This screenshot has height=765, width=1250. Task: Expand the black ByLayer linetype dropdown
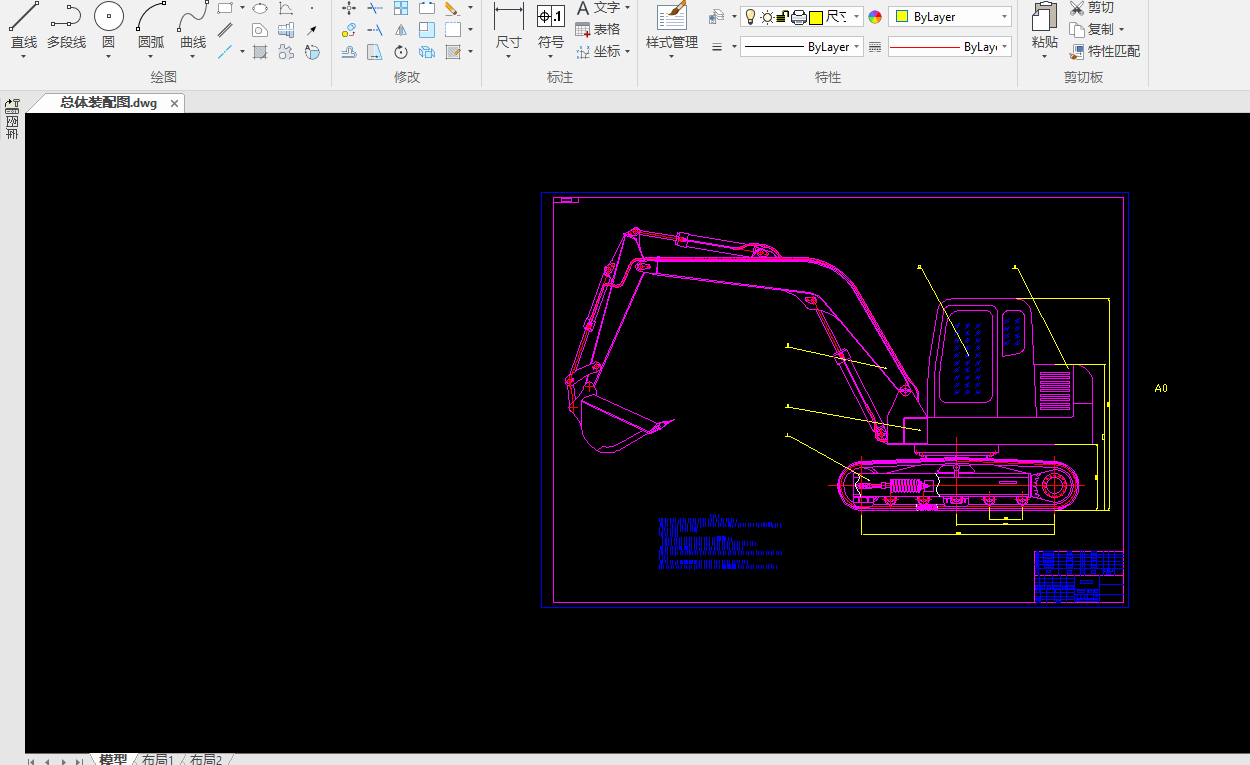[x=857, y=47]
